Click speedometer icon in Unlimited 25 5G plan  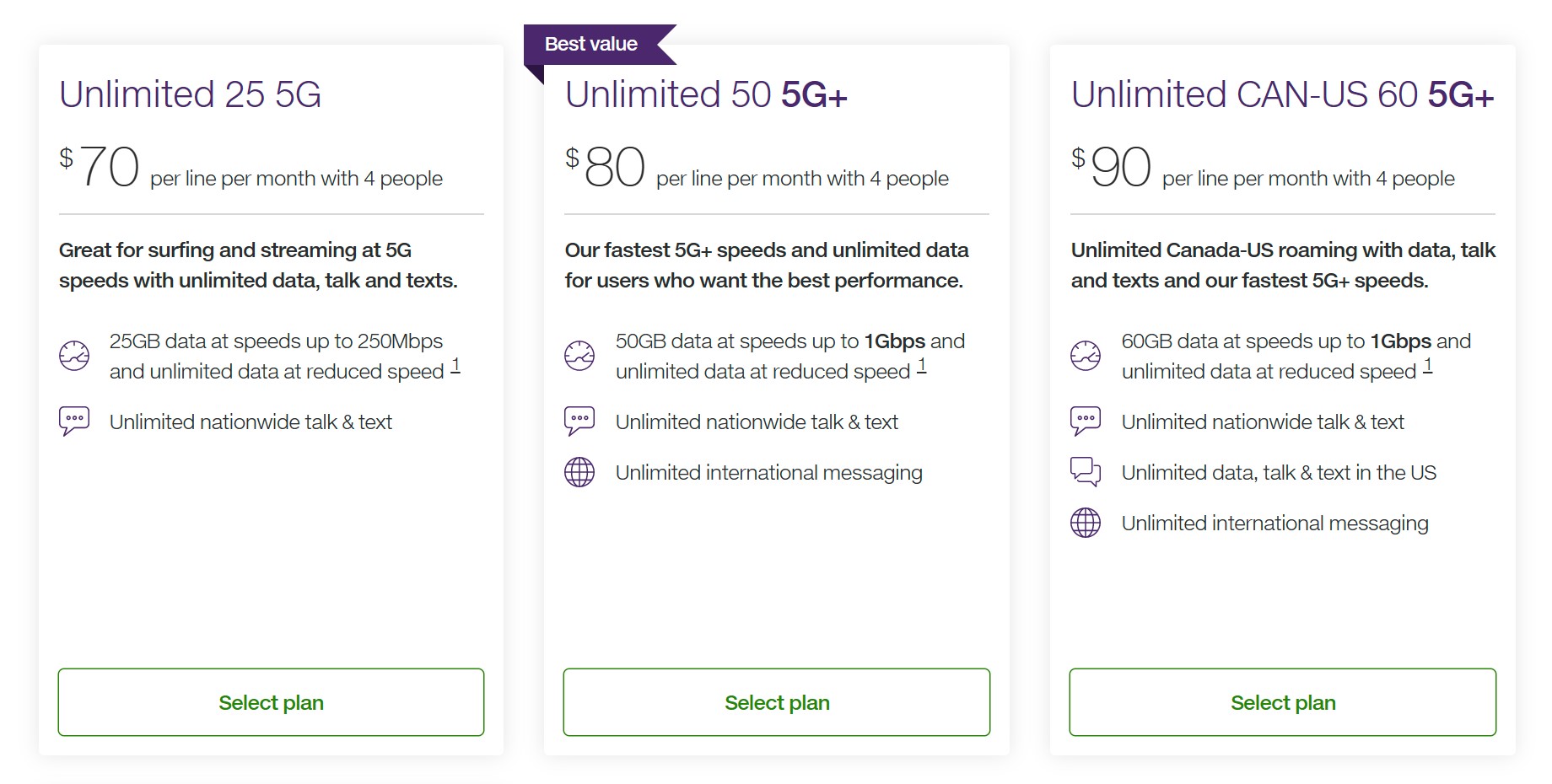click(74, 356)
